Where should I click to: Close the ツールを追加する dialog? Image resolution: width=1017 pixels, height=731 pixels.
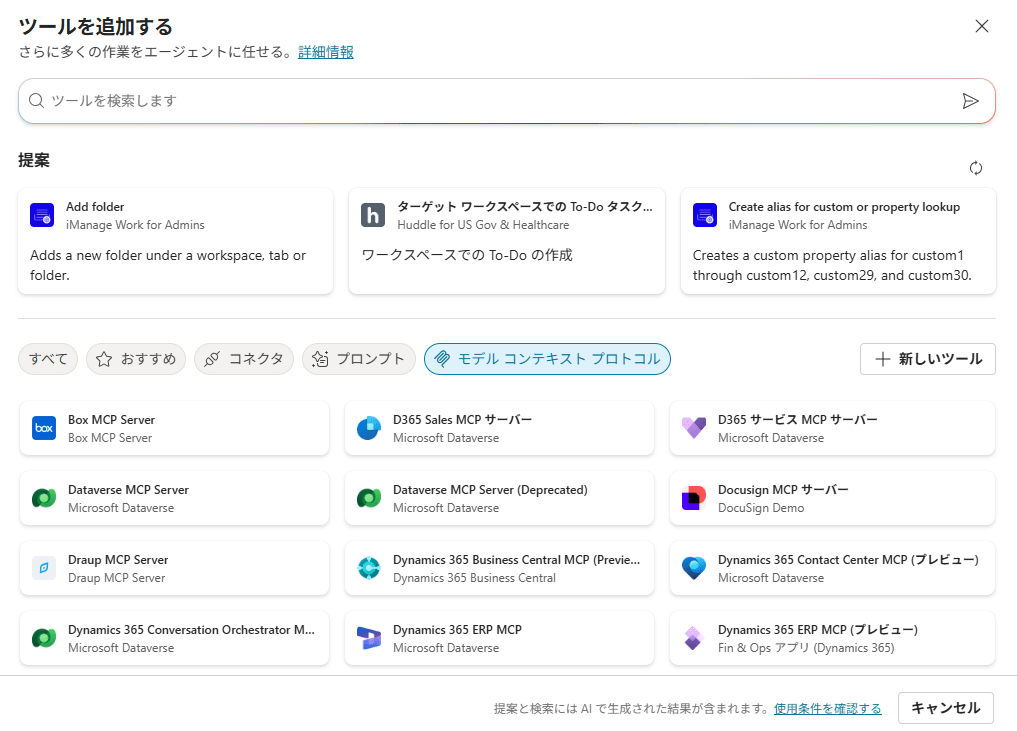pos(981,26)
